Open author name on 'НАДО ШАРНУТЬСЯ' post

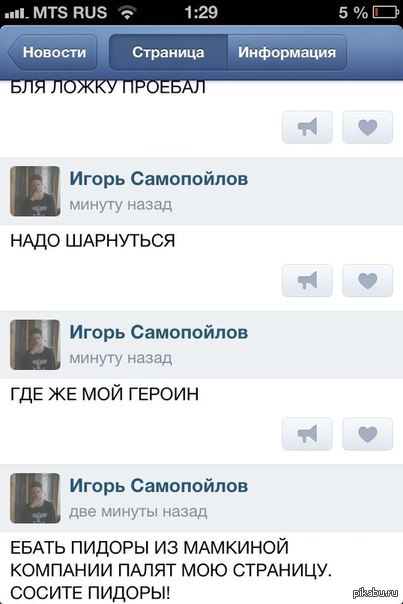pos(159,179)
